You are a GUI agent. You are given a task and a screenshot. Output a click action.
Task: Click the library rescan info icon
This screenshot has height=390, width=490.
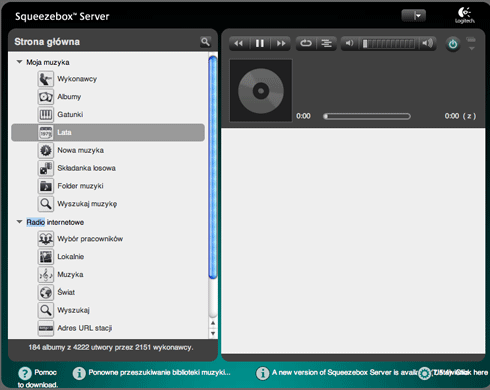coord(79,373)
